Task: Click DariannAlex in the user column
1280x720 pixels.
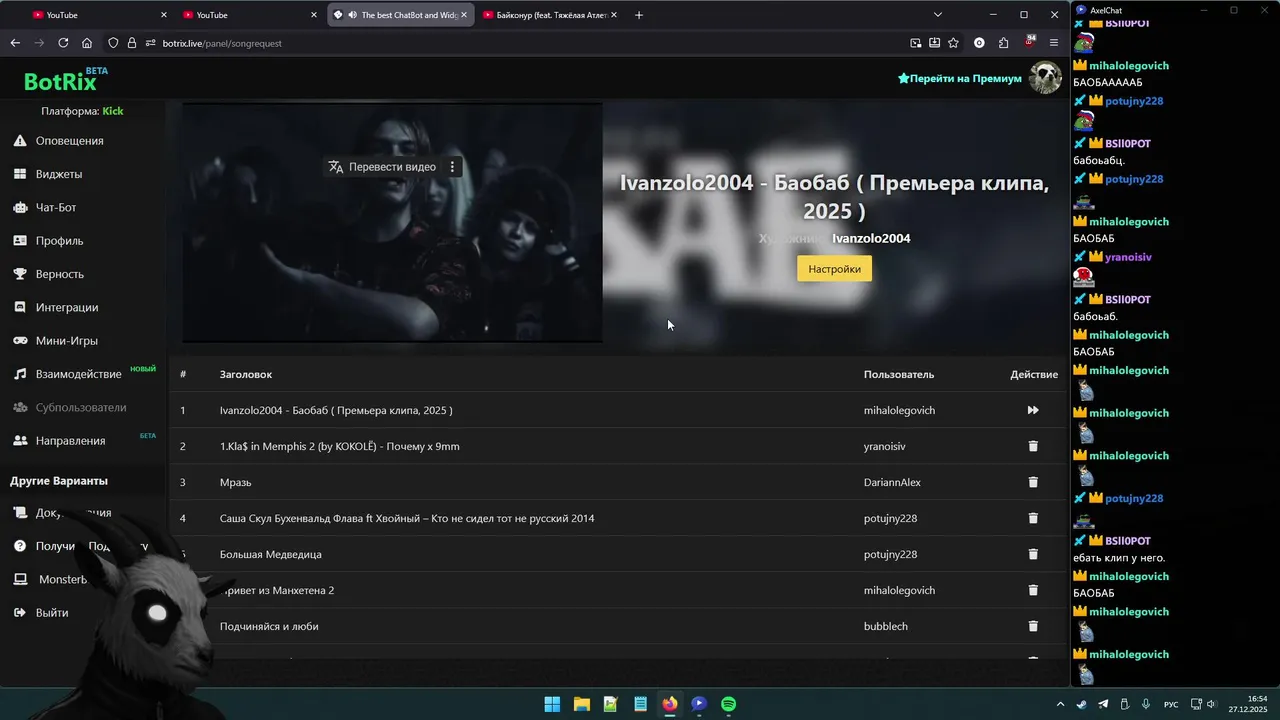Action: point(892,482)
